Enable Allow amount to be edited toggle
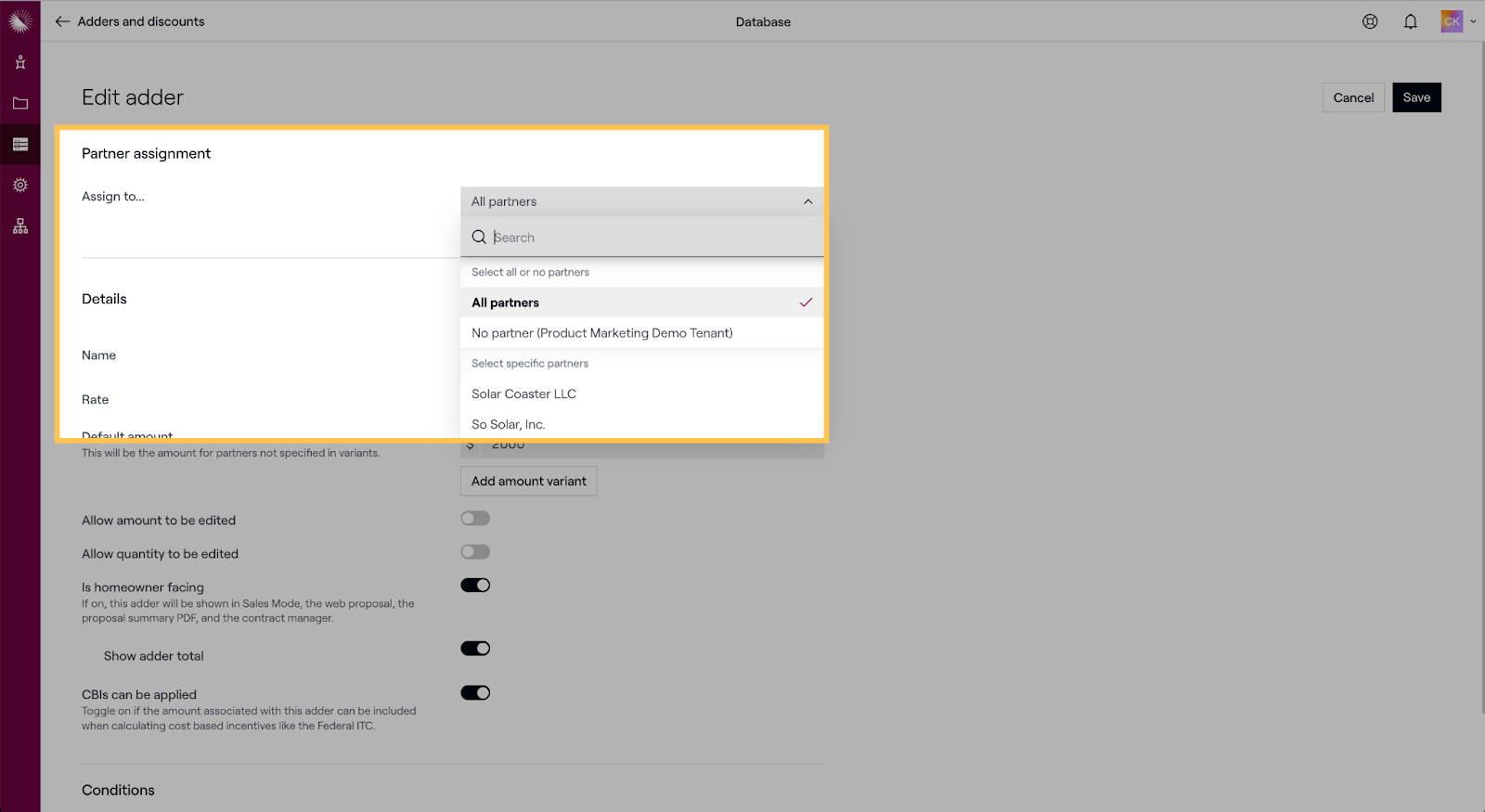Image resolution: width=1485 pixels, height=812 pixels. pyautogui.click(x=475, y=519)
